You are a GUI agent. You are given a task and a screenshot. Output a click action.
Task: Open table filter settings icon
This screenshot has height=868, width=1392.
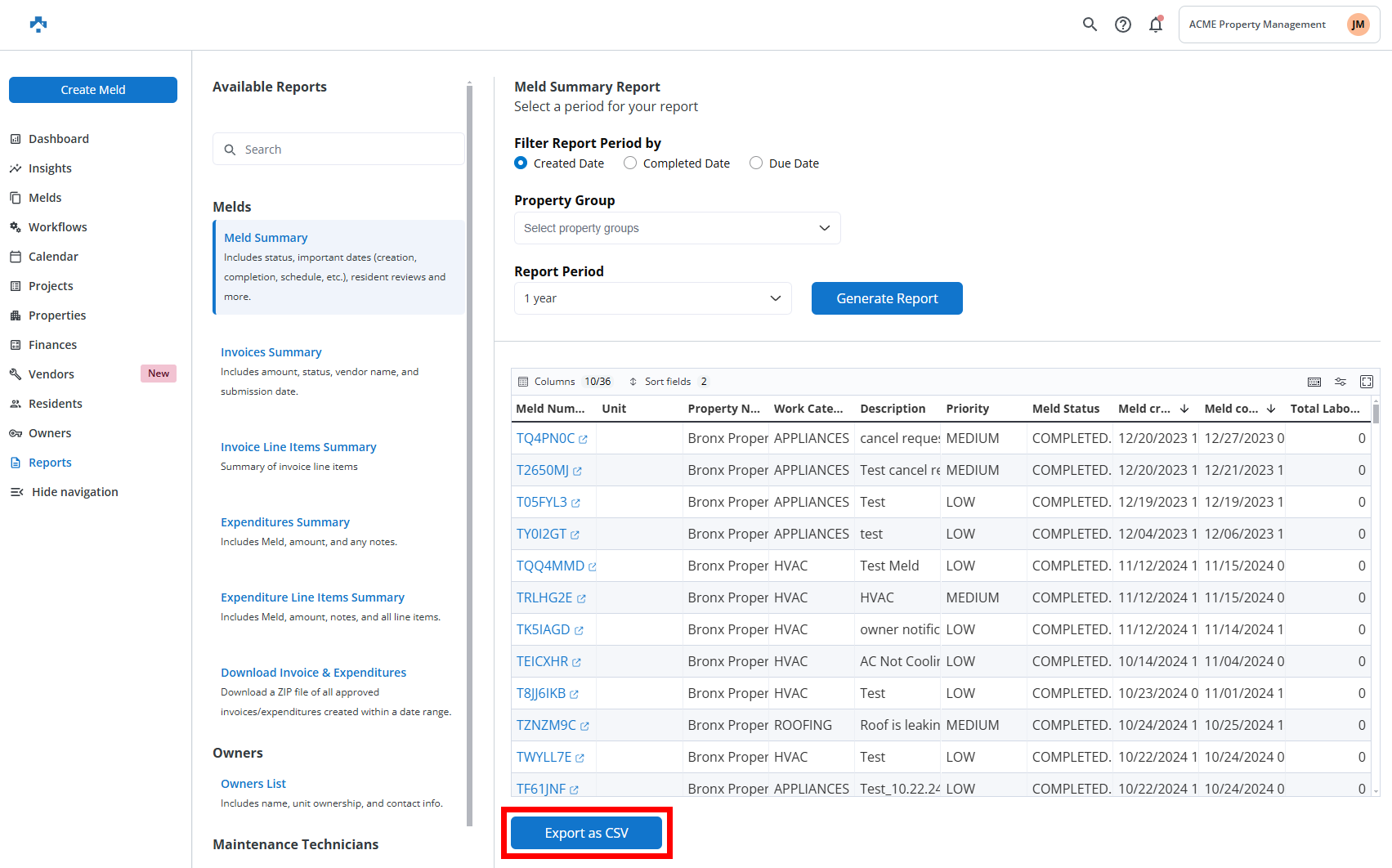(x=1341, y=382)
